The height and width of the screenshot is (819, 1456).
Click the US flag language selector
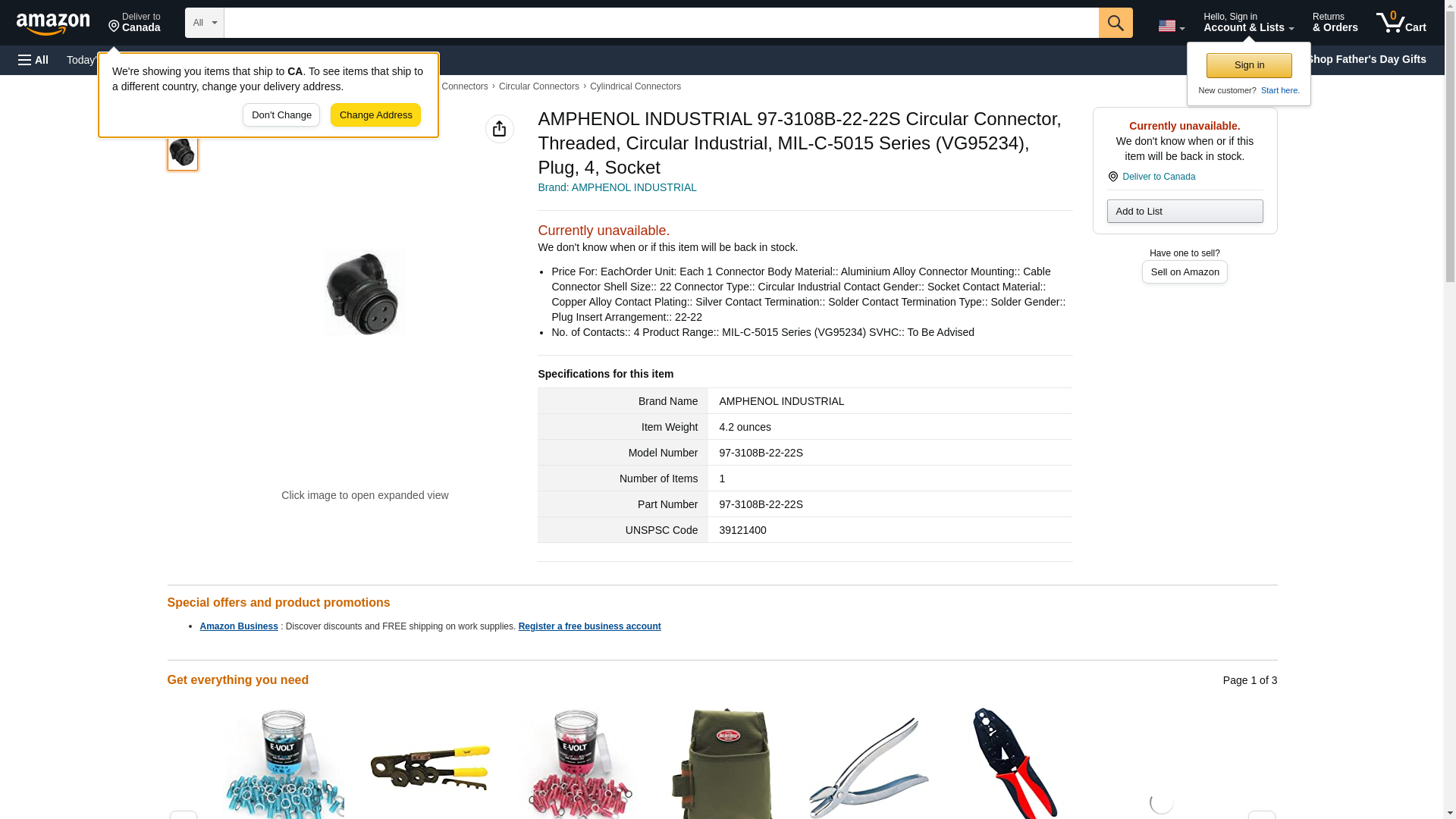pos(1171,26)
